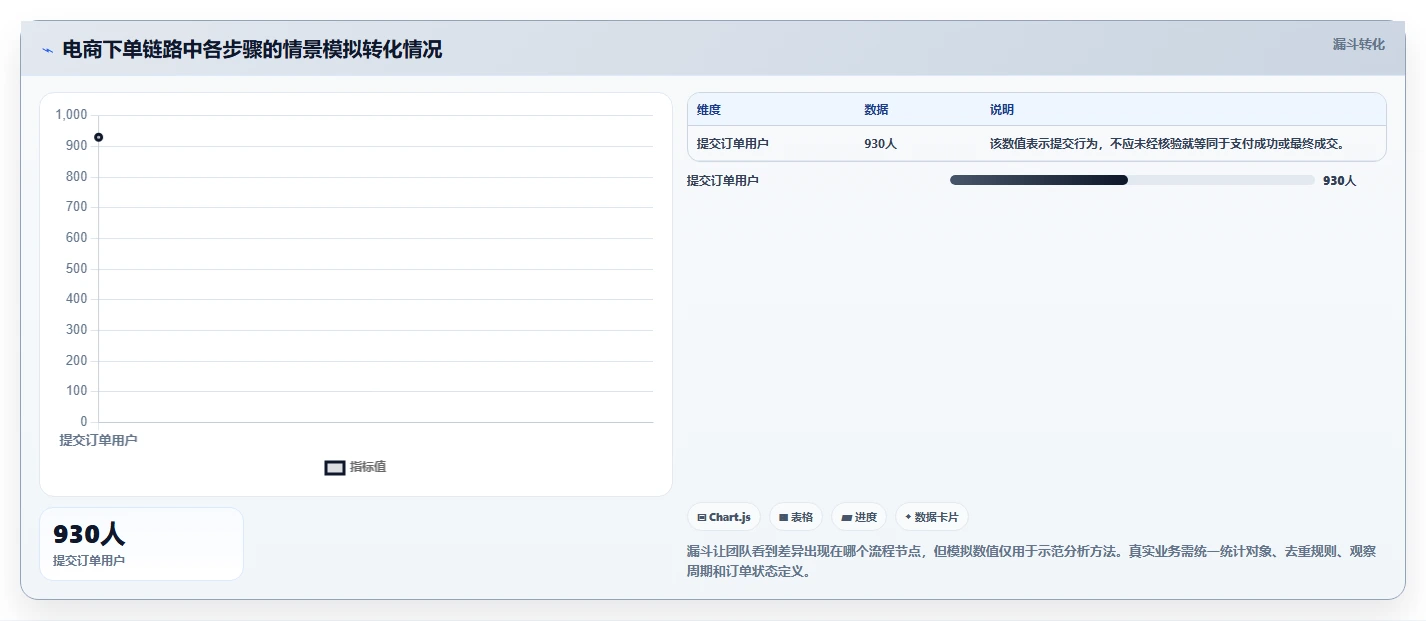Select the 数据卡片 chip
The height and width of the screenshot is (621, 1426).
click(932, 517)
